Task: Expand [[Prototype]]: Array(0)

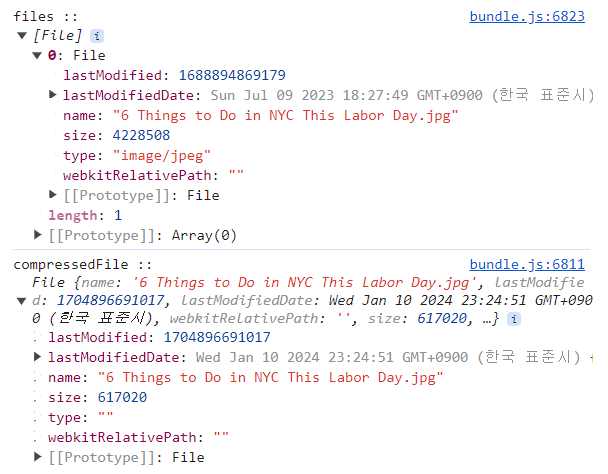Action: tap(38, 234)
